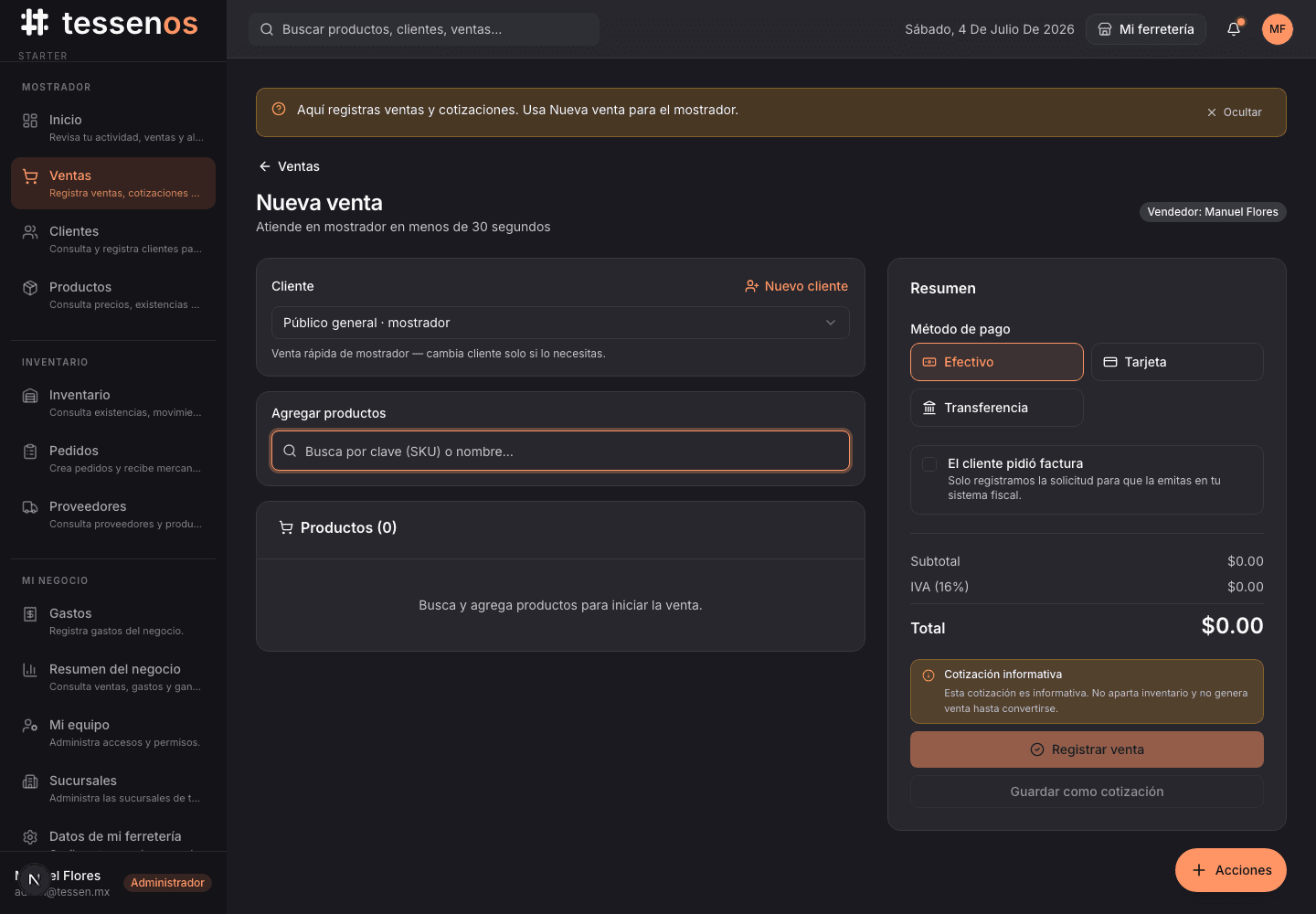Click the search magnifier in top bar
The image size is (1316, 914).
tap(267, 29)
